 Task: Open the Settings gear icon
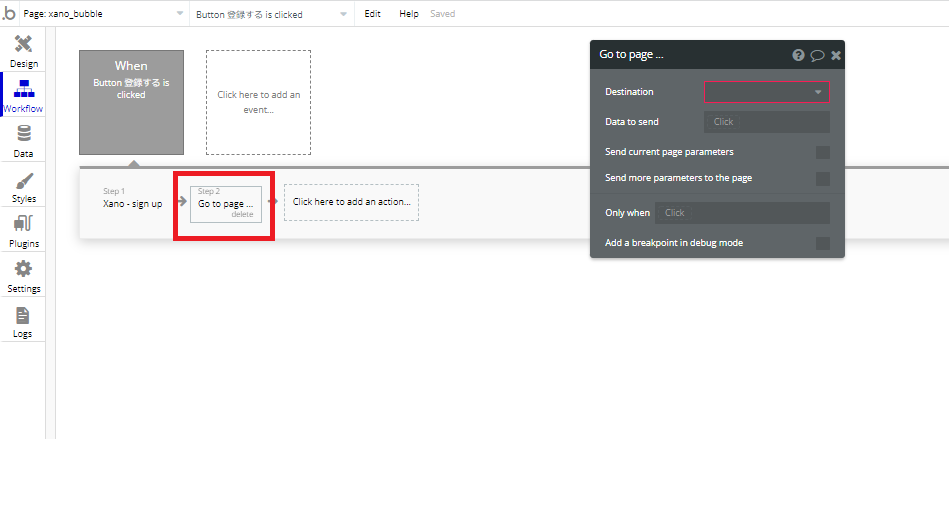24,269
